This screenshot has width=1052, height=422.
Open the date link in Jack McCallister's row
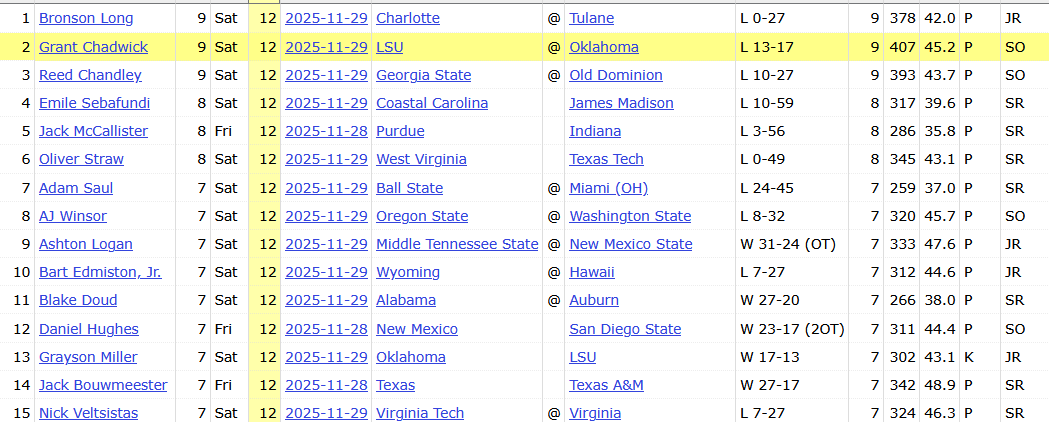tap(326, 131)
